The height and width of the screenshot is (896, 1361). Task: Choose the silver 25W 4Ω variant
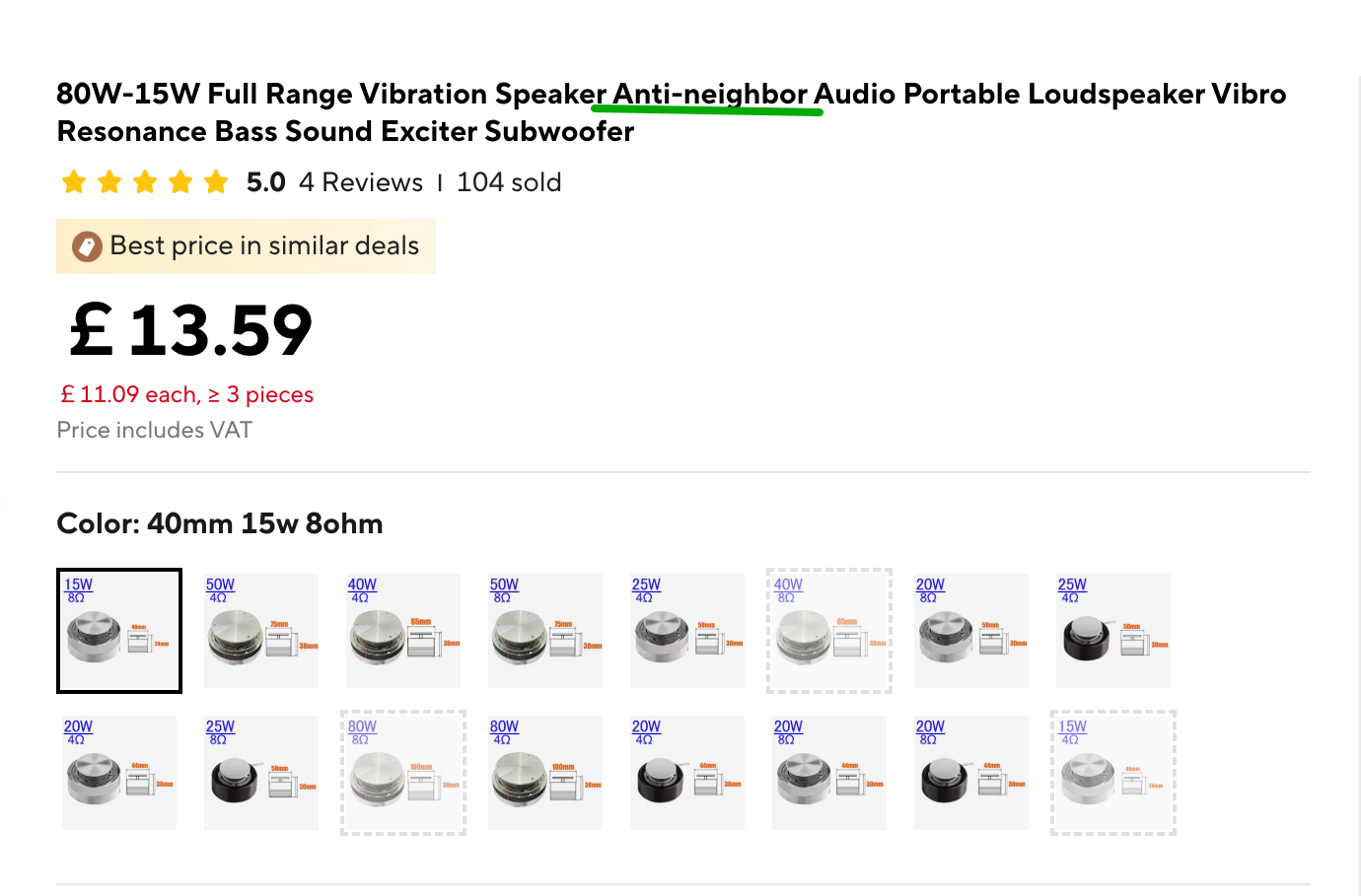click(x=687, y=631)
